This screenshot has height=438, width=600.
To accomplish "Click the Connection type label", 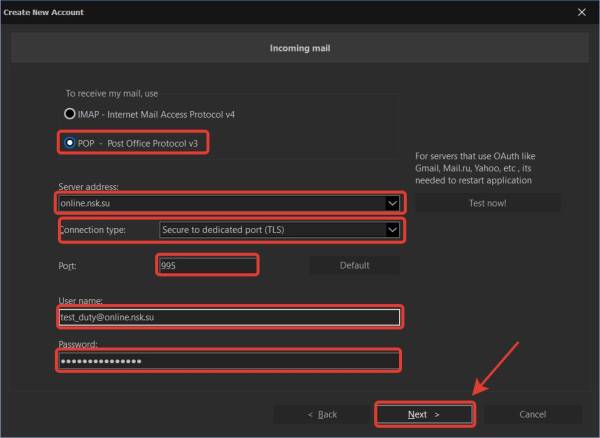I will point(92,230).
